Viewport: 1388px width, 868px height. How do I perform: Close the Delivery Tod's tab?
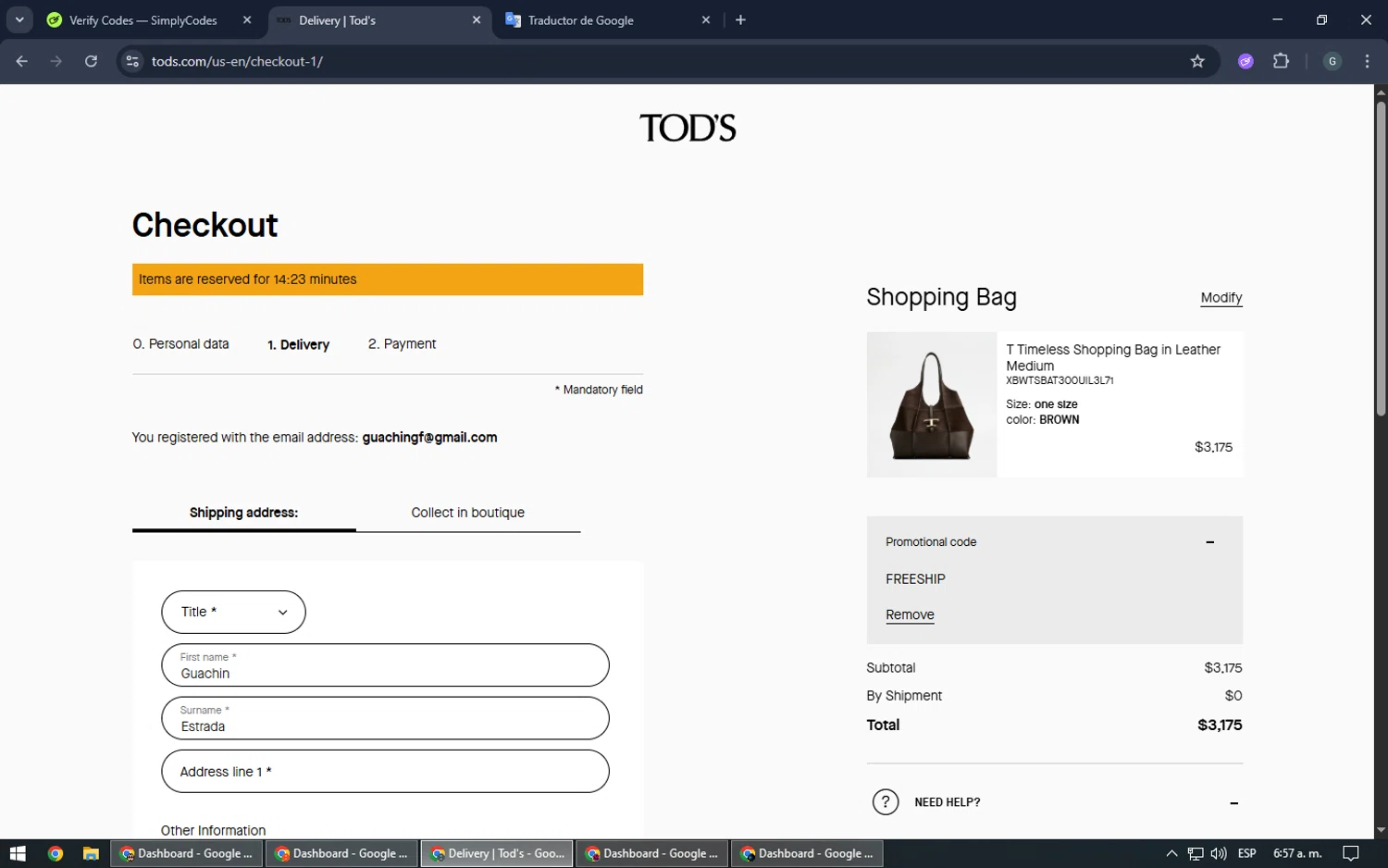[x=477, y=19]
